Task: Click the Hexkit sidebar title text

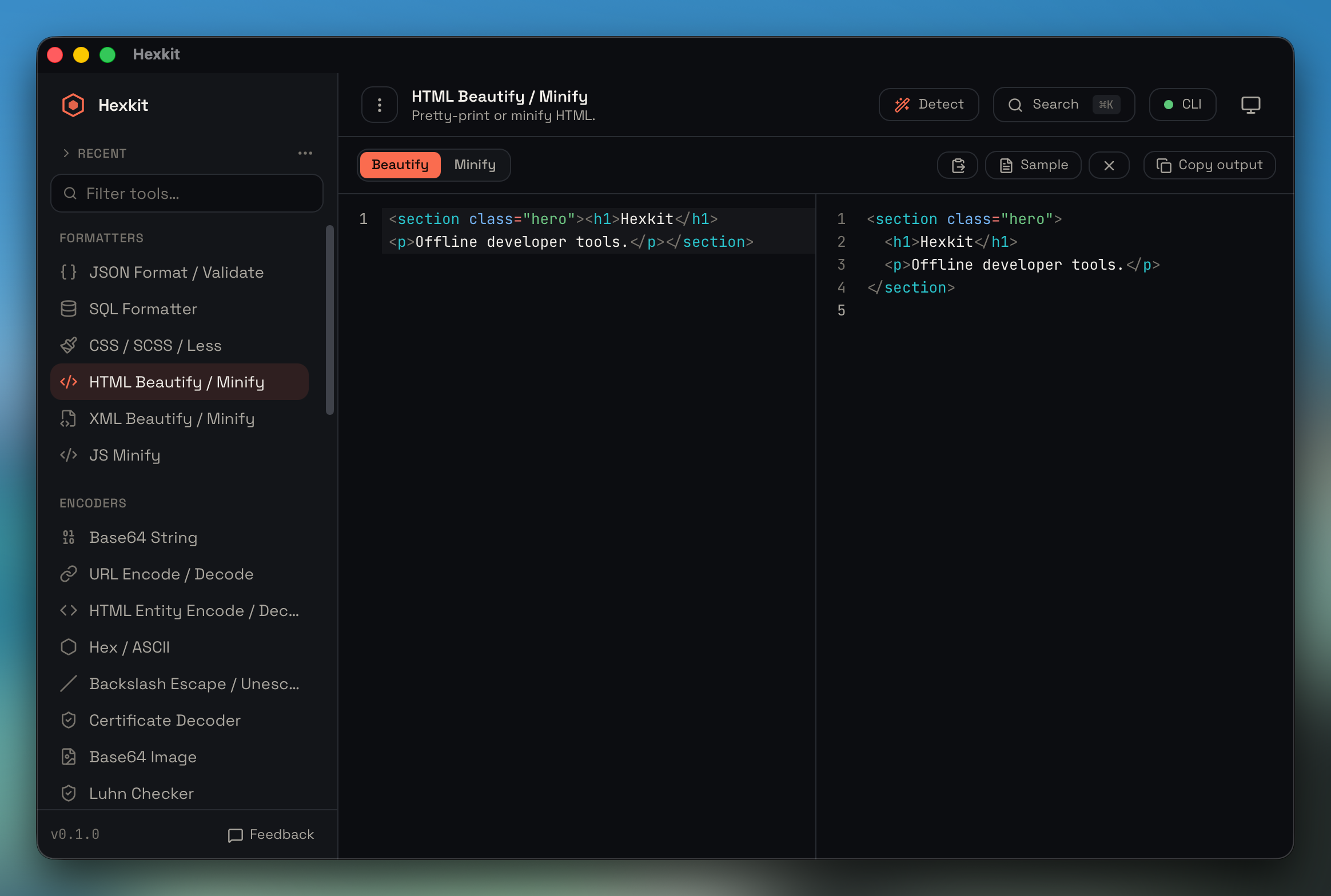Action: coord(123,105)
